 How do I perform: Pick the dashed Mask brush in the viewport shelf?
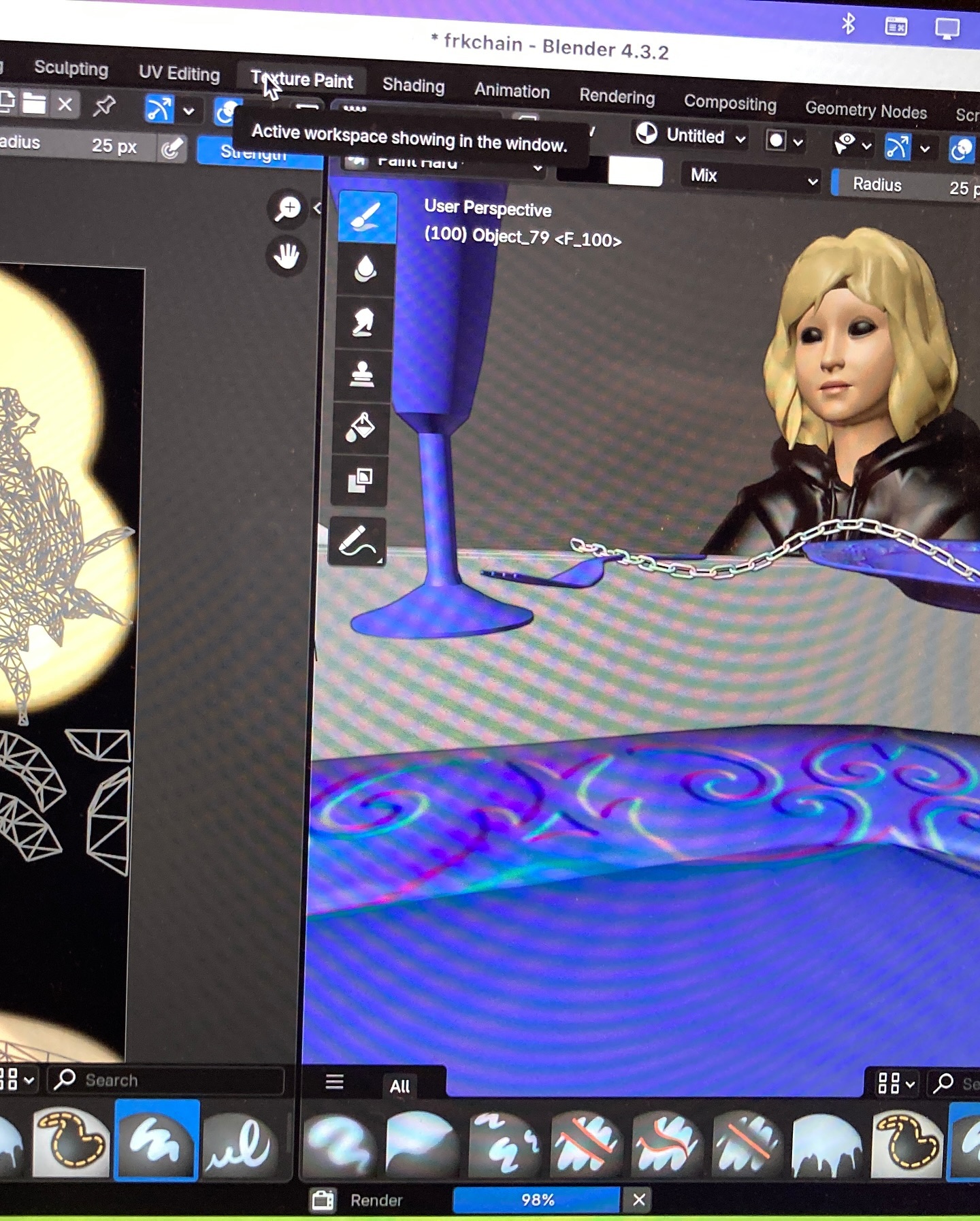point(909,1145)
